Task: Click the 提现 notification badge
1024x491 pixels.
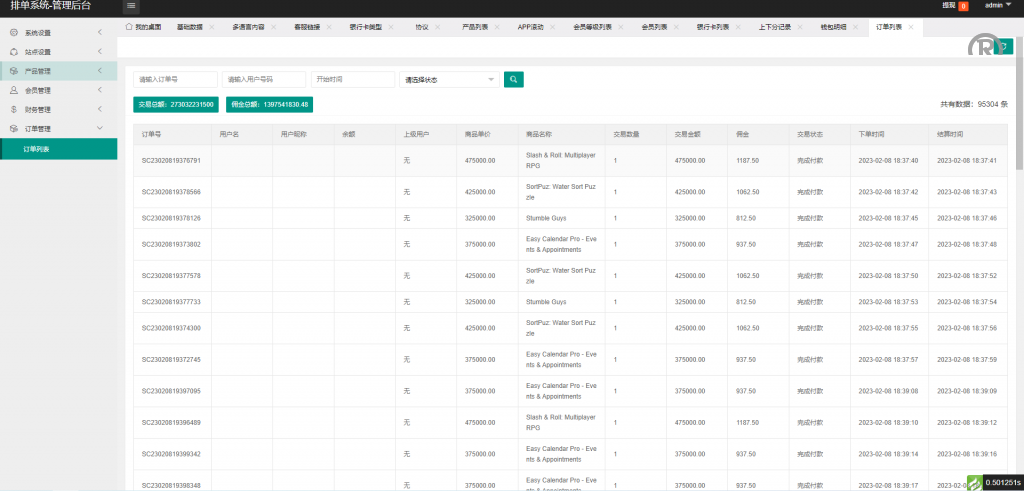Action: [963, 6]
